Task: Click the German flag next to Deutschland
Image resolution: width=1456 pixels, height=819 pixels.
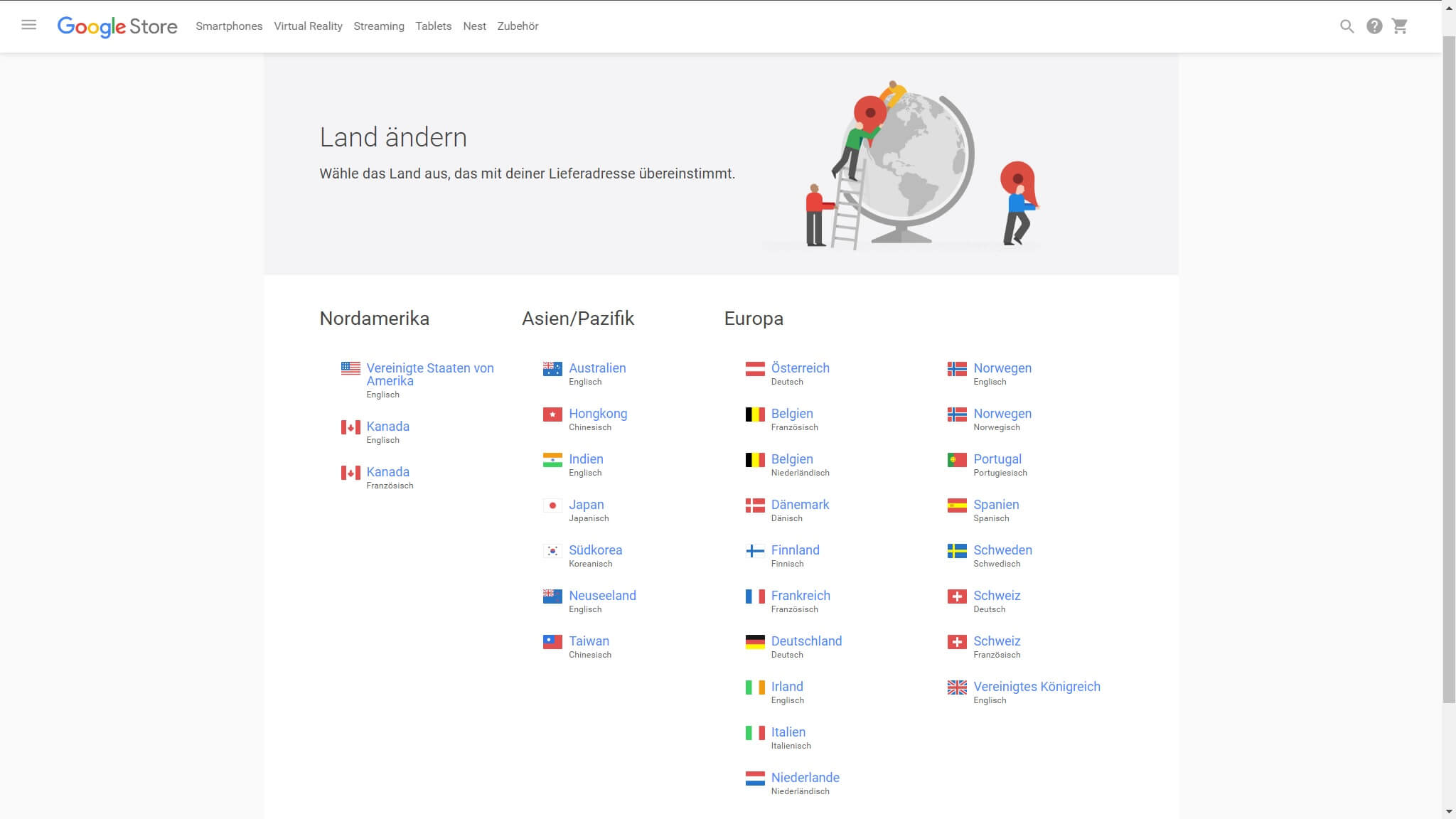Action: 754,642
